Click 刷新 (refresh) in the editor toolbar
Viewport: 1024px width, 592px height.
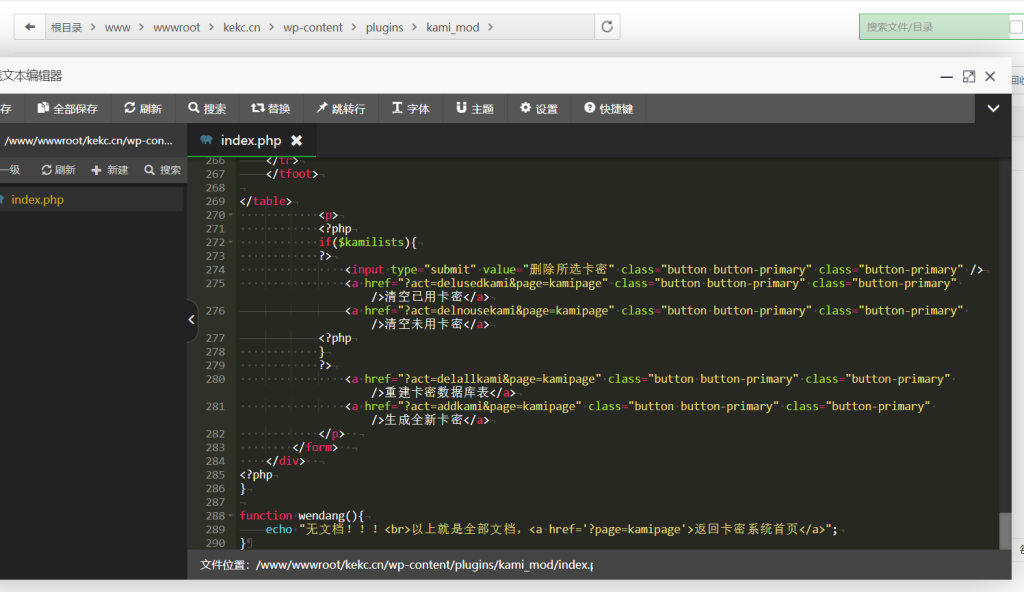(143, 108)
